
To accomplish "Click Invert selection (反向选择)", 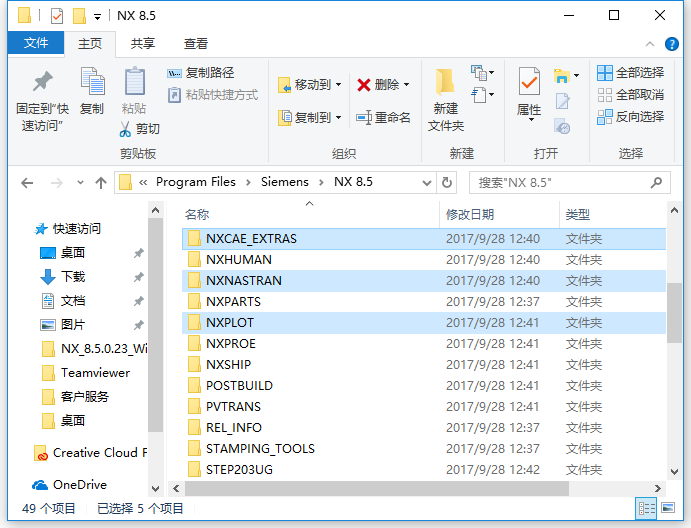I will (630, 117).
